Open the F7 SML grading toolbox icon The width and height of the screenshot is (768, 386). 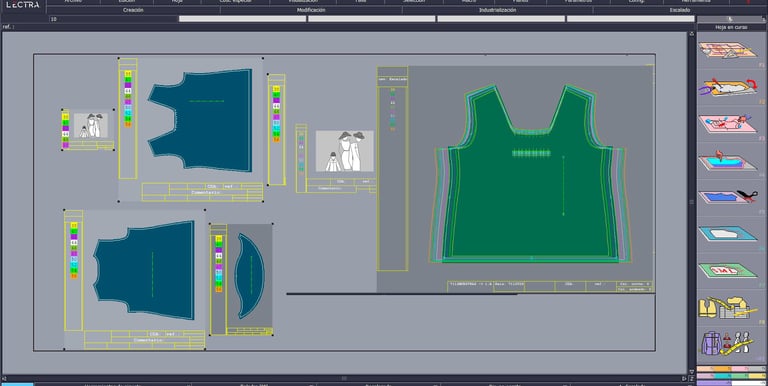(x=727, y=270)
